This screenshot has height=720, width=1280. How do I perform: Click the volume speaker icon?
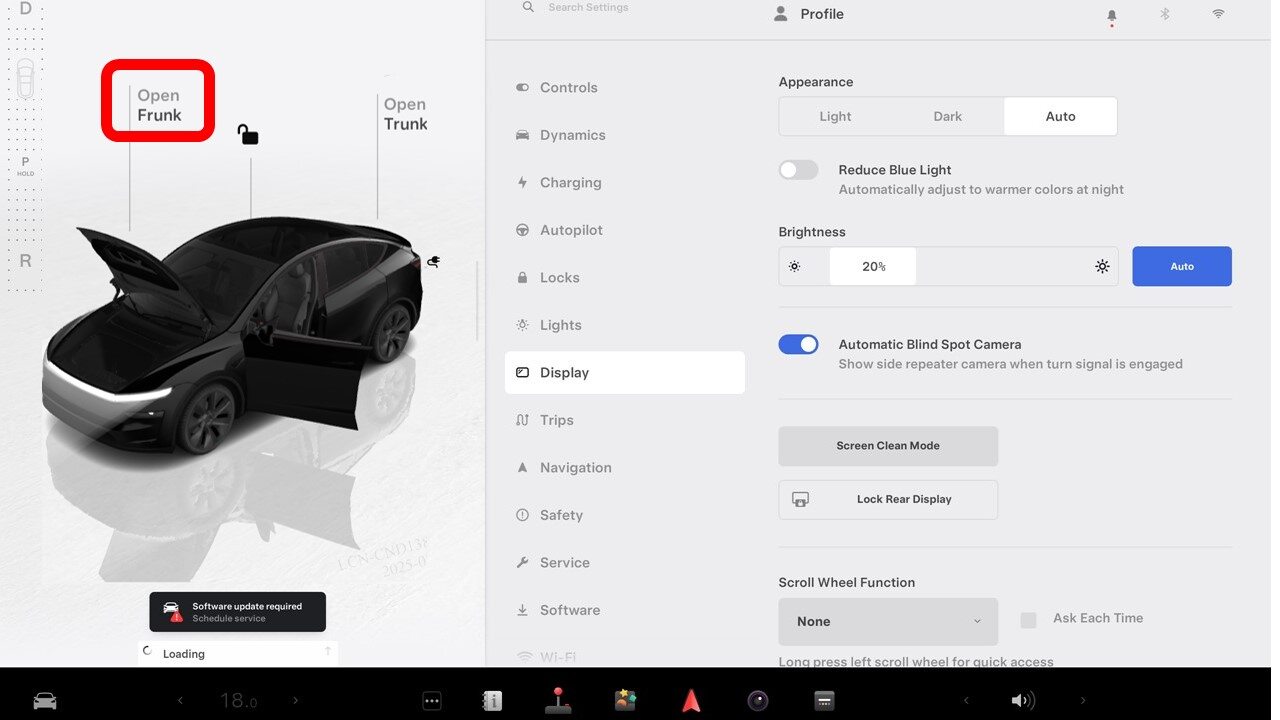click(1022, 701)
